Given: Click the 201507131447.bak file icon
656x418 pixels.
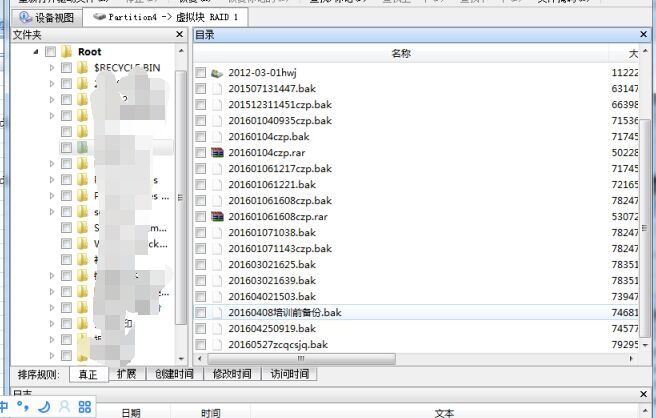Looking at the screenshot, I should pyautogui.click(x=217, y=89).
